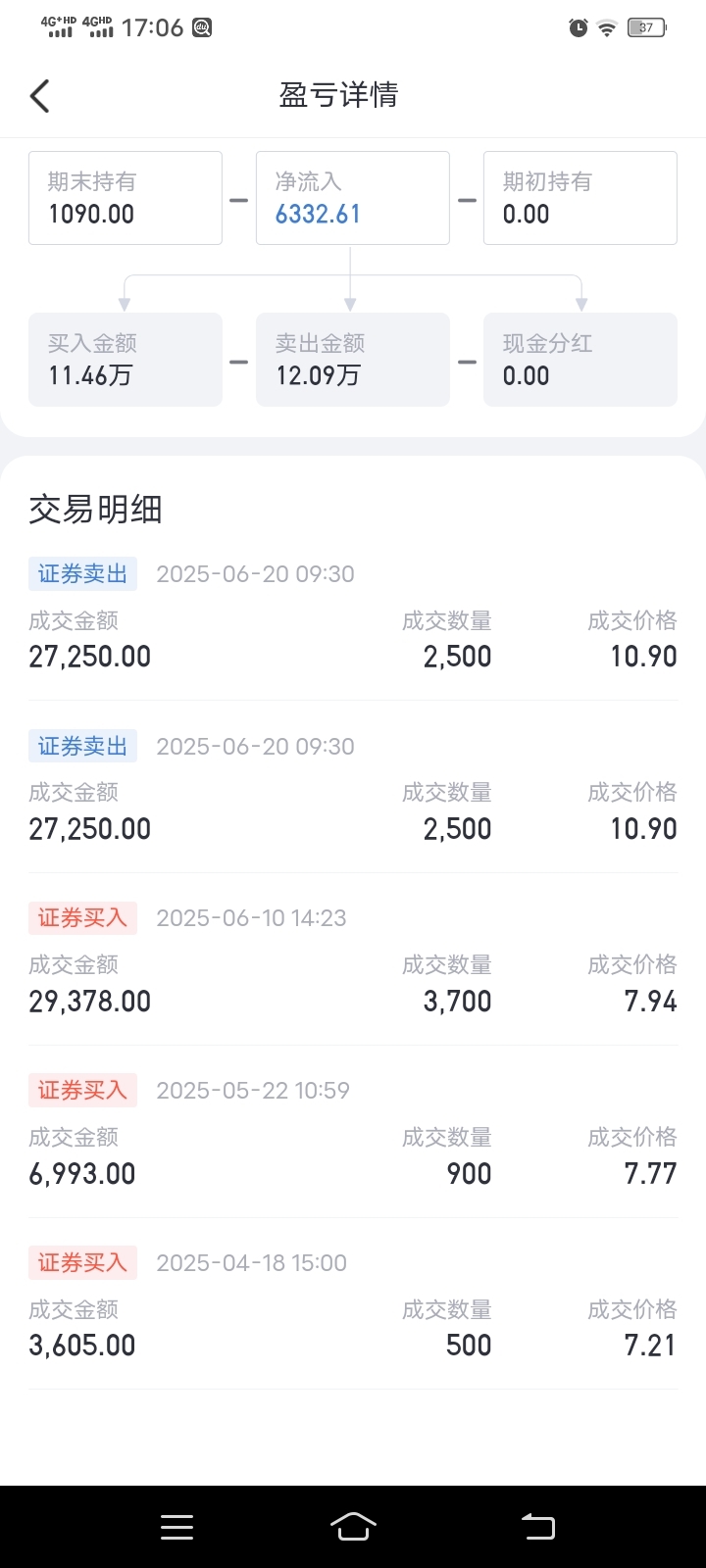
Task: Tap the back arrow icon
Action: [x=40, y=96]
